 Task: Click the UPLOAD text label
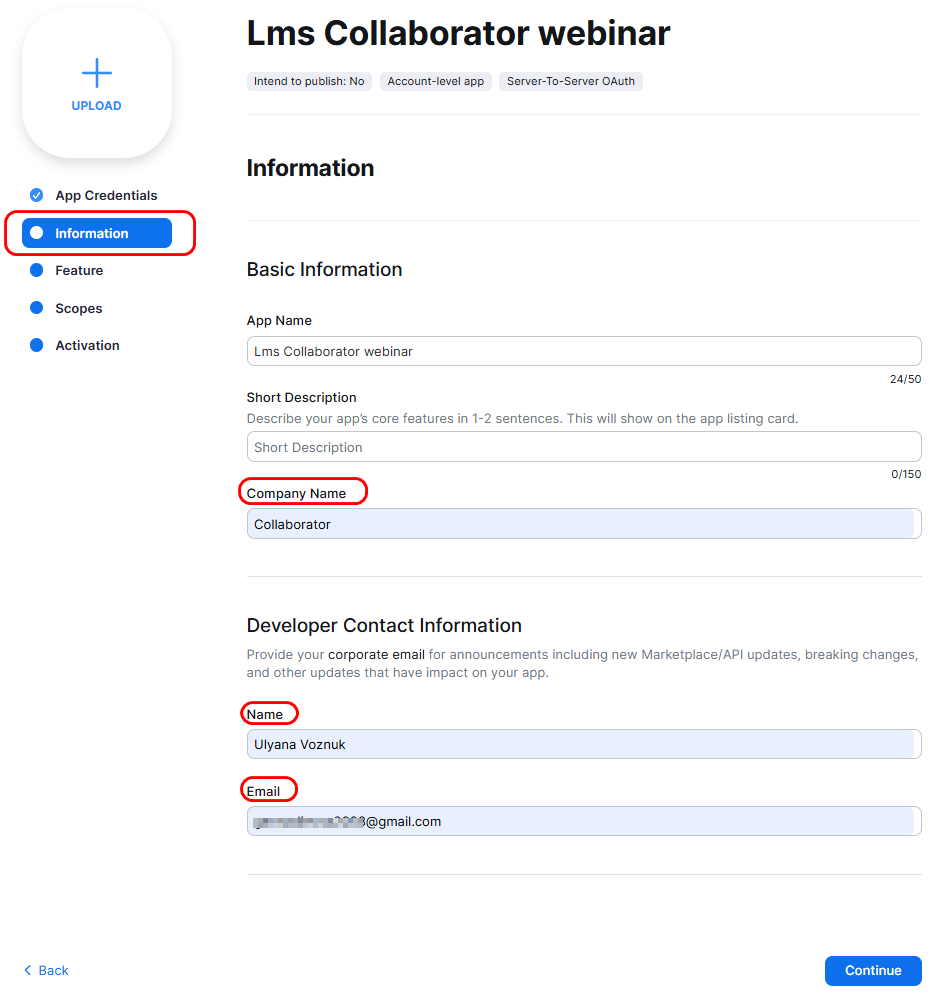tap(97, 106)
